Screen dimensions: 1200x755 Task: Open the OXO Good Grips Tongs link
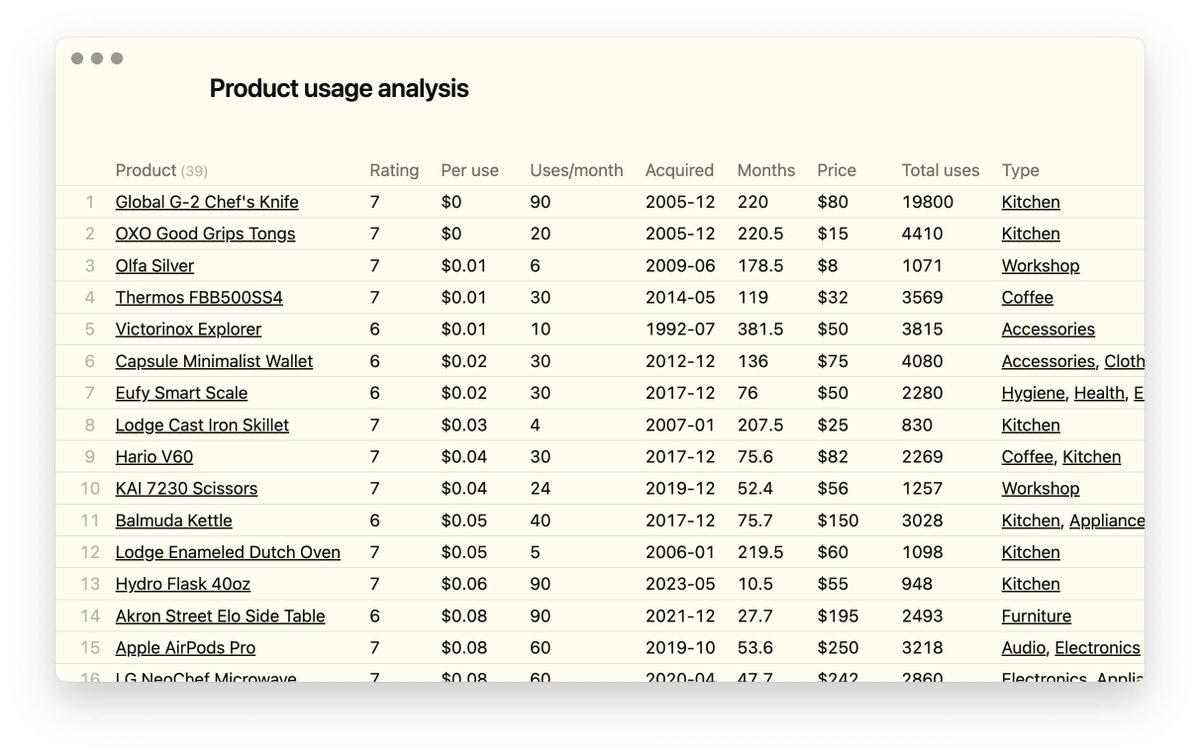205,234
